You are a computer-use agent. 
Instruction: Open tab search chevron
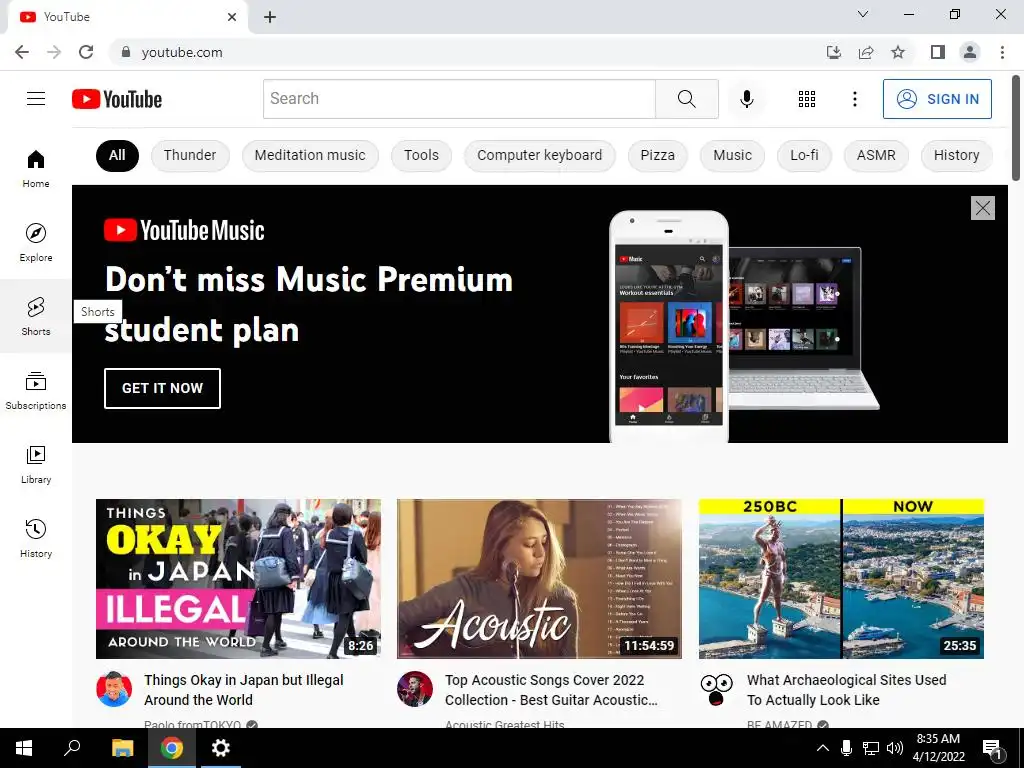863,14
